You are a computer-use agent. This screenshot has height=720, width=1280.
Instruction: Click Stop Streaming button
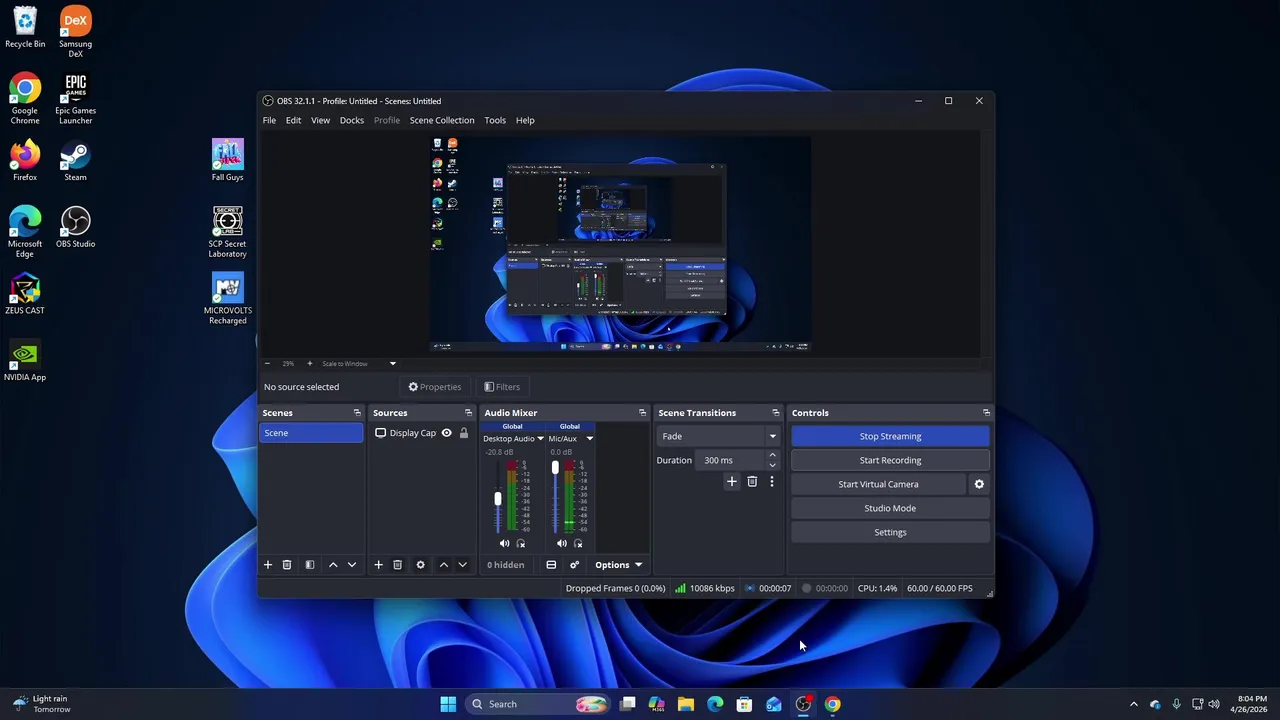(x=890, y=436)
